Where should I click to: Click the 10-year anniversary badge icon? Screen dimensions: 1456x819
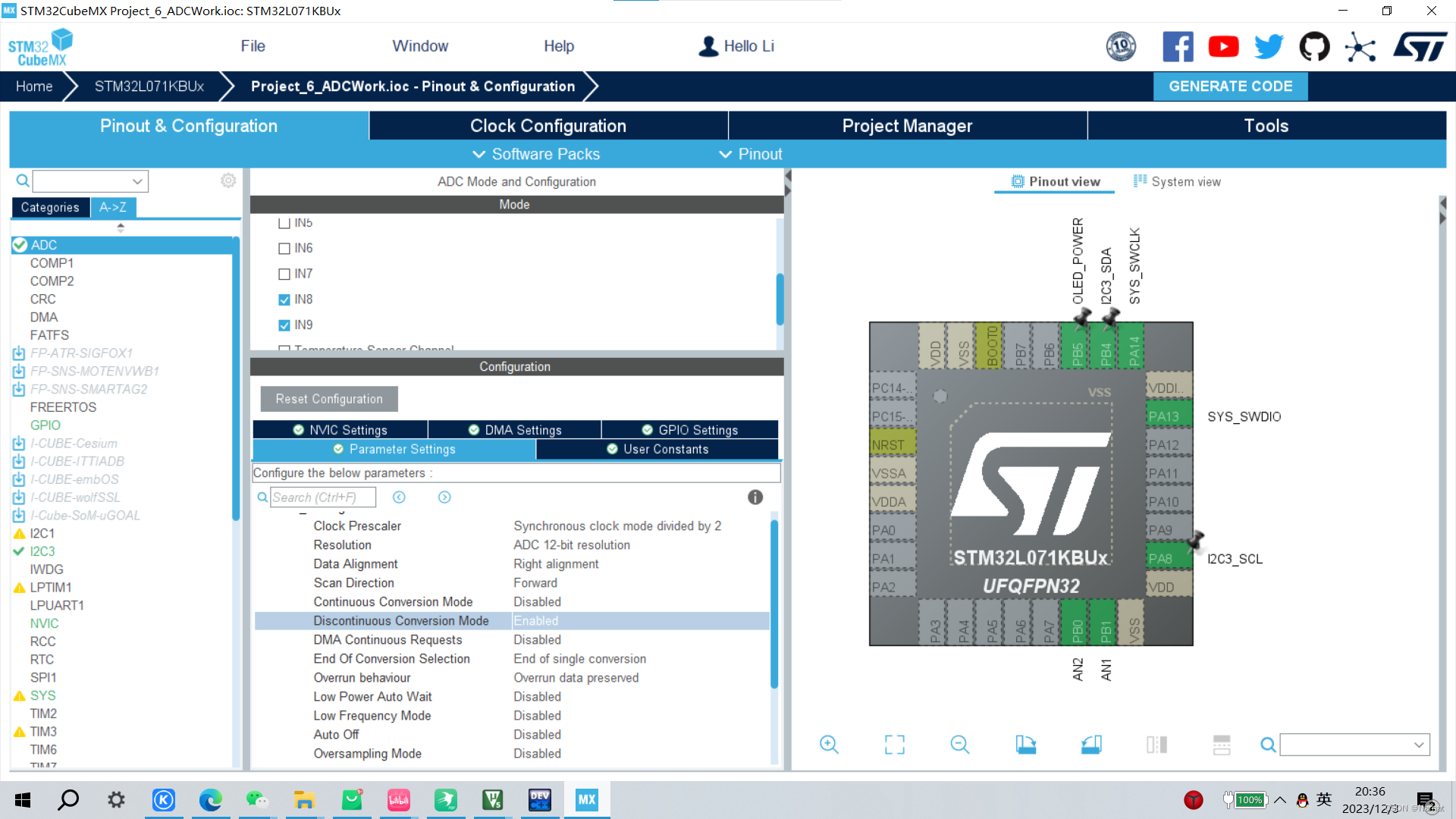1121,47
